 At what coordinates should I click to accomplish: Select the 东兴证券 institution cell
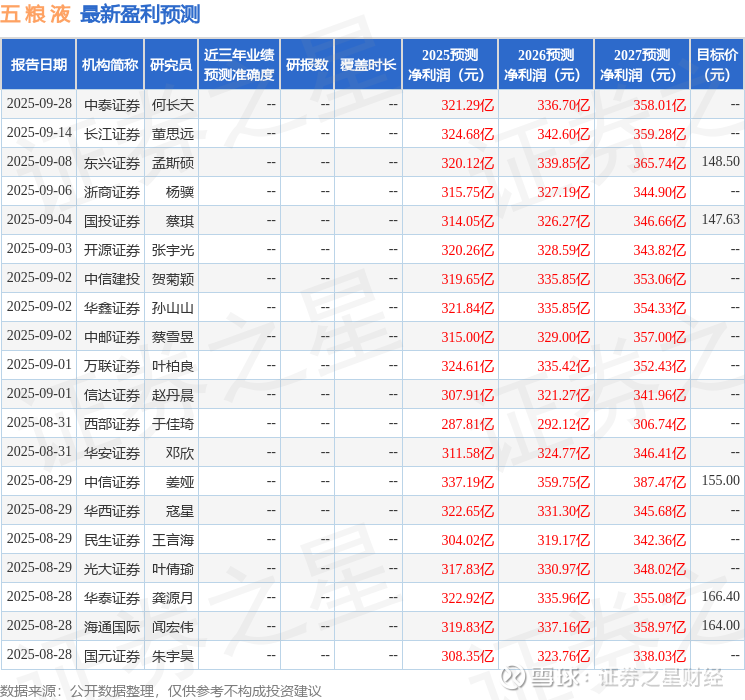[112, 163]
